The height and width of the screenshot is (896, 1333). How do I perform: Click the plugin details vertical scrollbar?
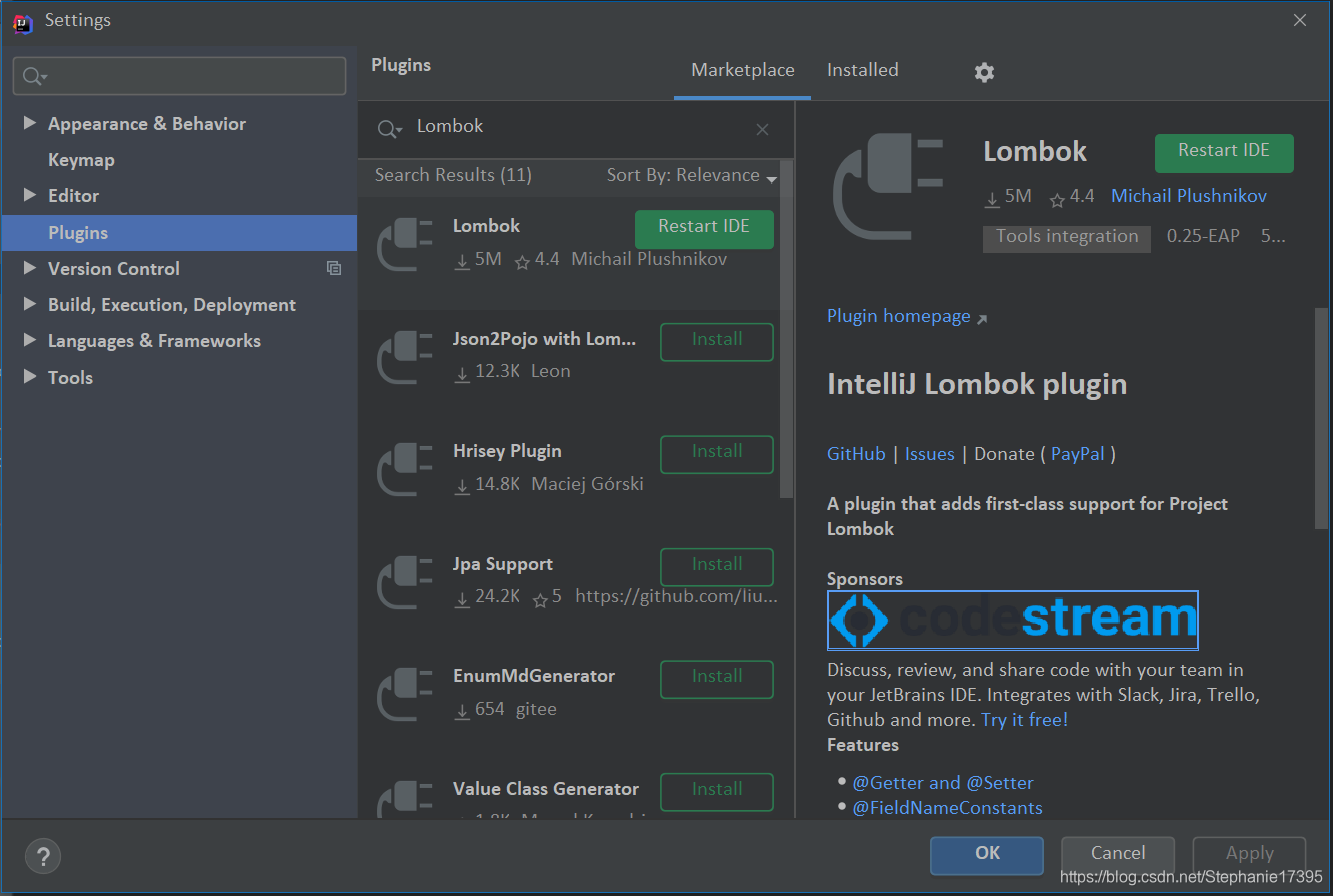pyautogui.click(x=1322, y=418)
